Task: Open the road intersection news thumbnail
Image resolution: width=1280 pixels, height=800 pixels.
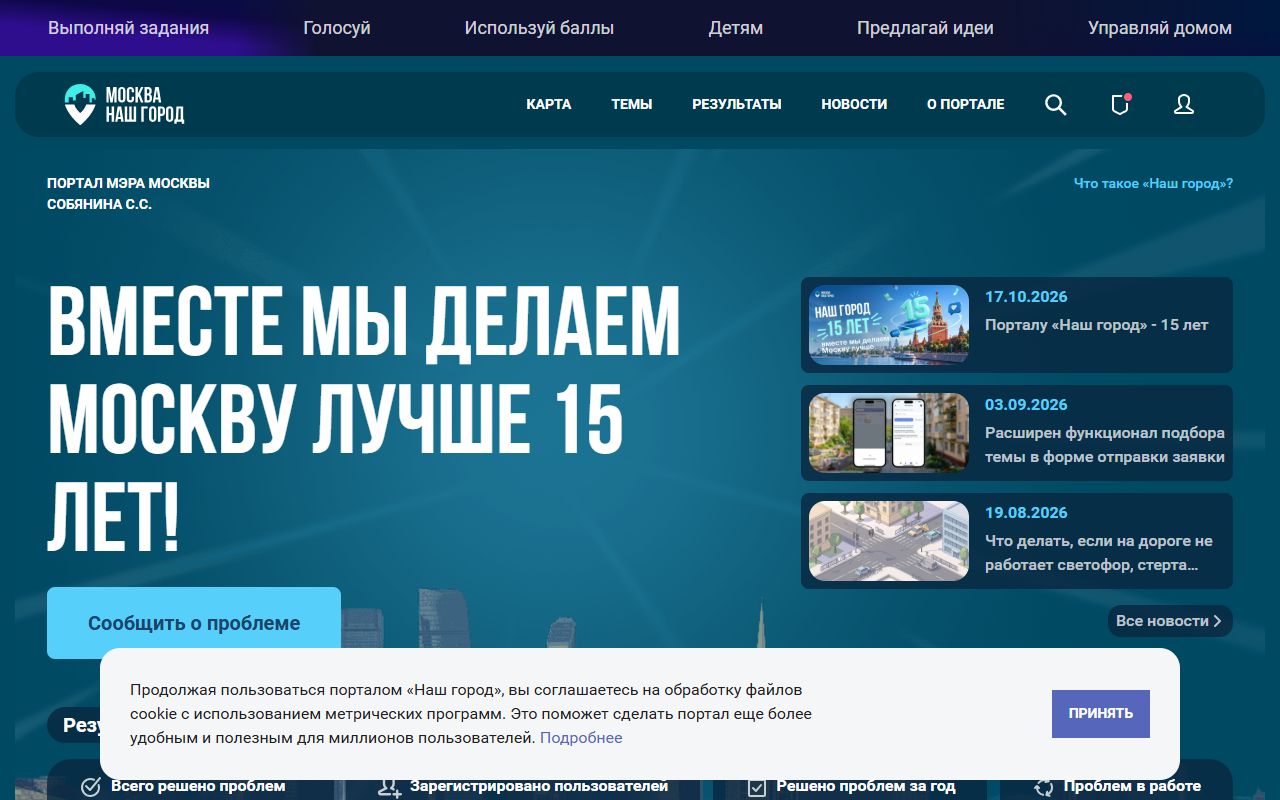Action: pos(889,541)
